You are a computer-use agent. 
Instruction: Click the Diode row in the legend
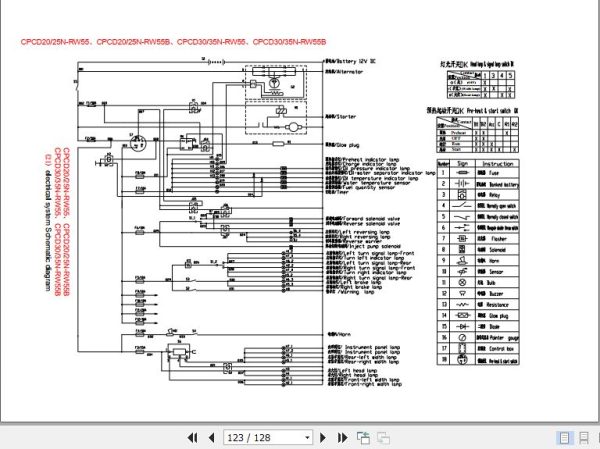coord(478,327)
